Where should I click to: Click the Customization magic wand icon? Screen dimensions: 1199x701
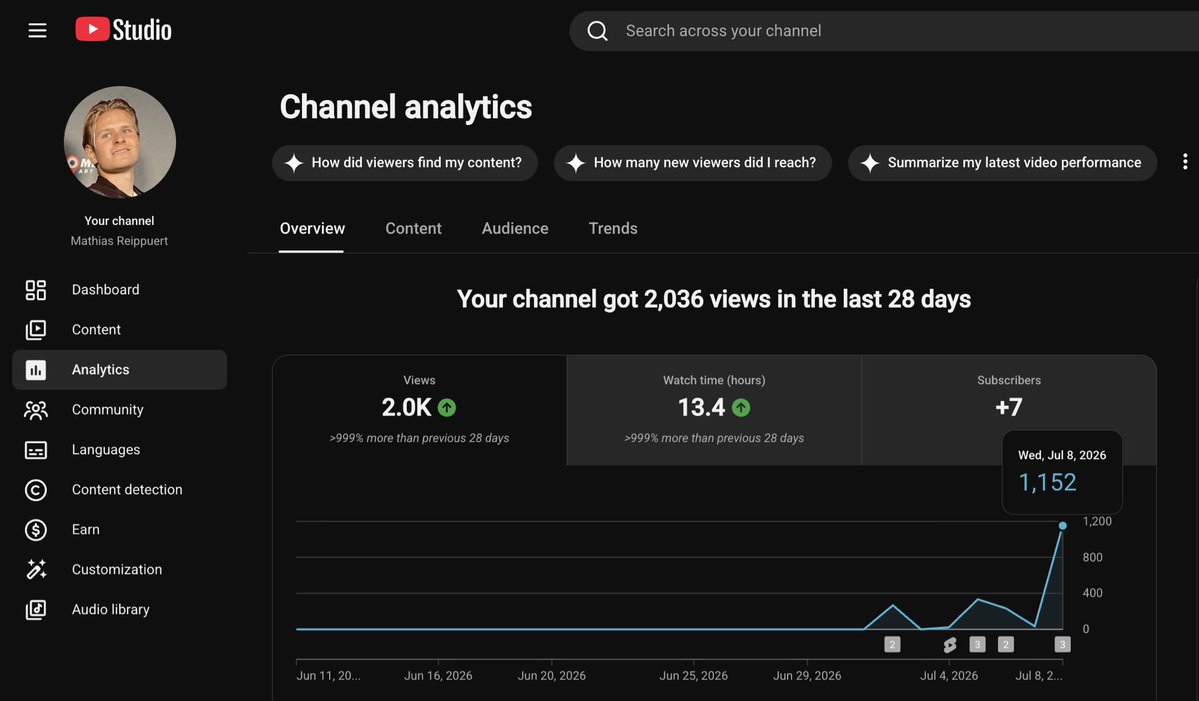tap(35, 570)
